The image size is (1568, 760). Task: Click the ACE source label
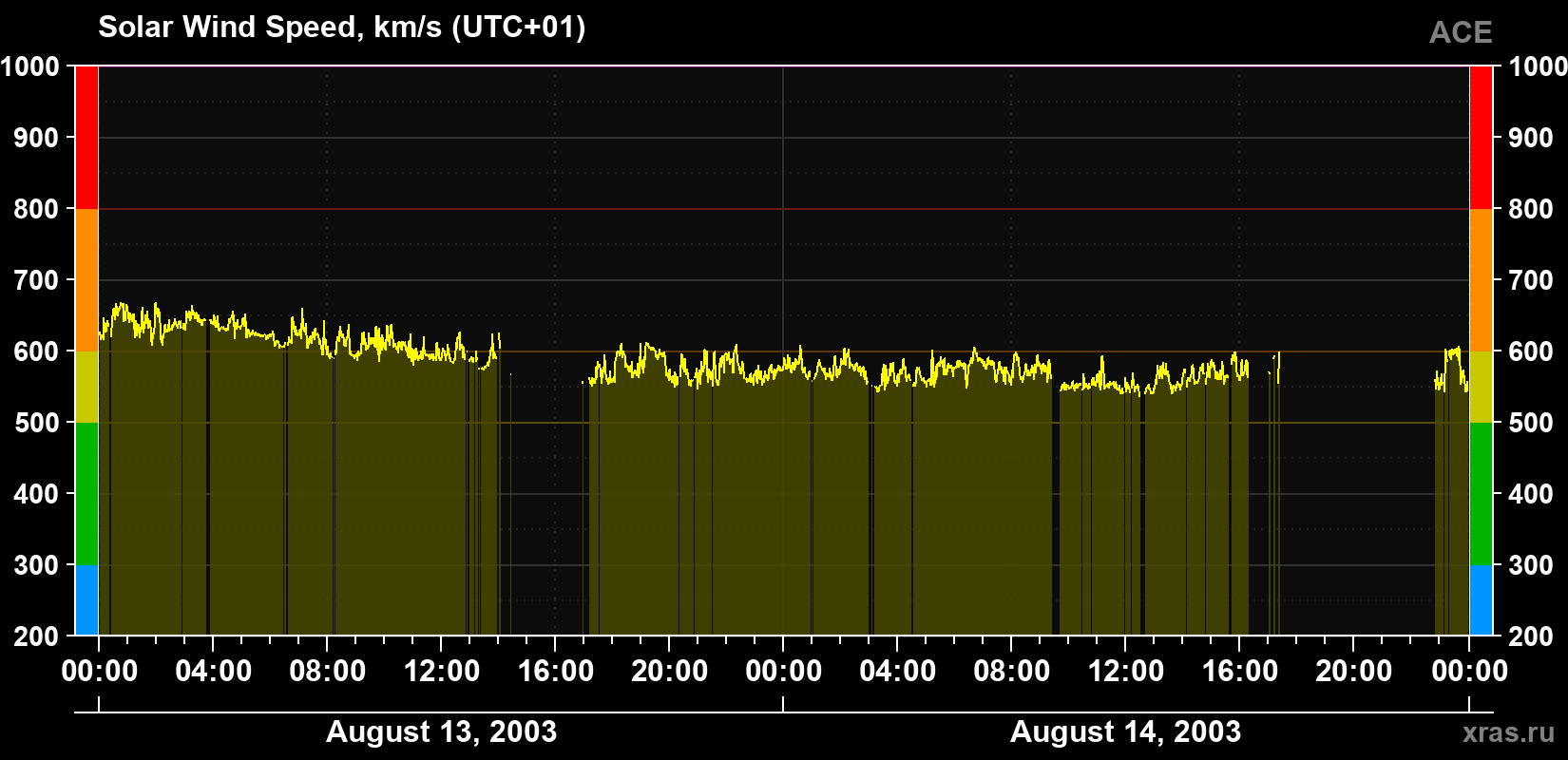click(1461, 32)
